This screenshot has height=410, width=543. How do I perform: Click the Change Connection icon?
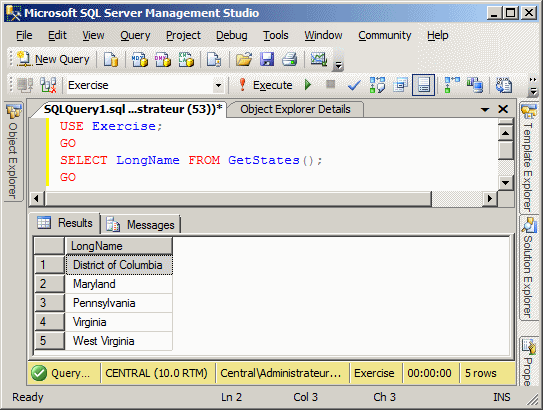48,85
